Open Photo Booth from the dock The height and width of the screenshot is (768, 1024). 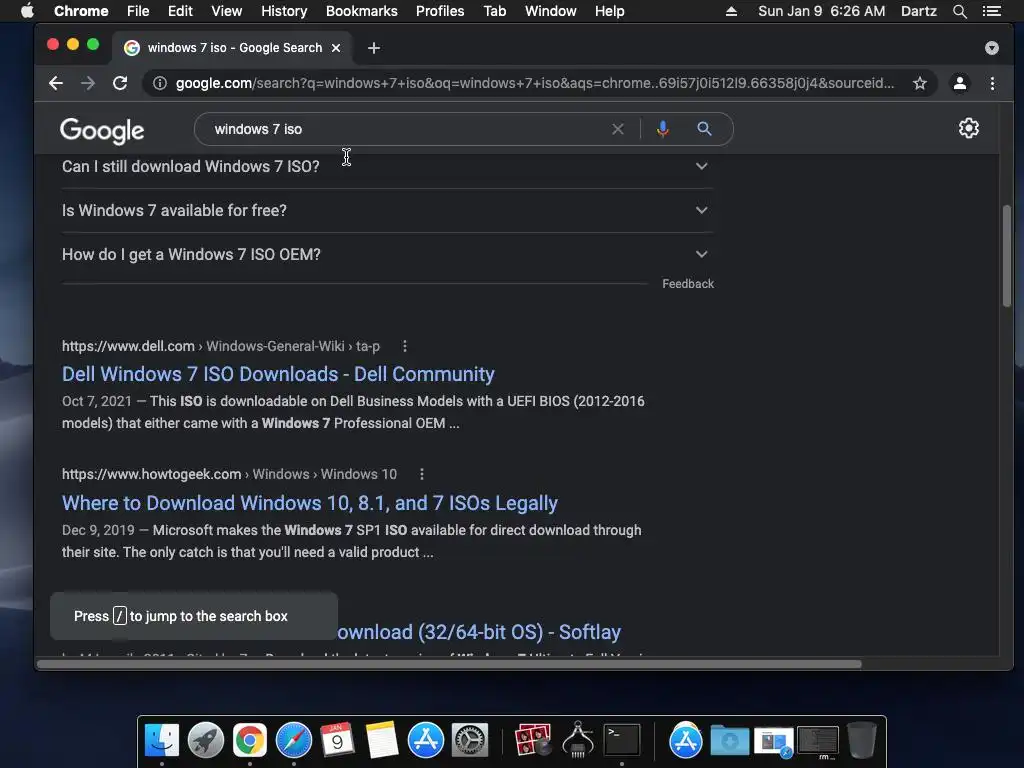click(x=534, y=741)
